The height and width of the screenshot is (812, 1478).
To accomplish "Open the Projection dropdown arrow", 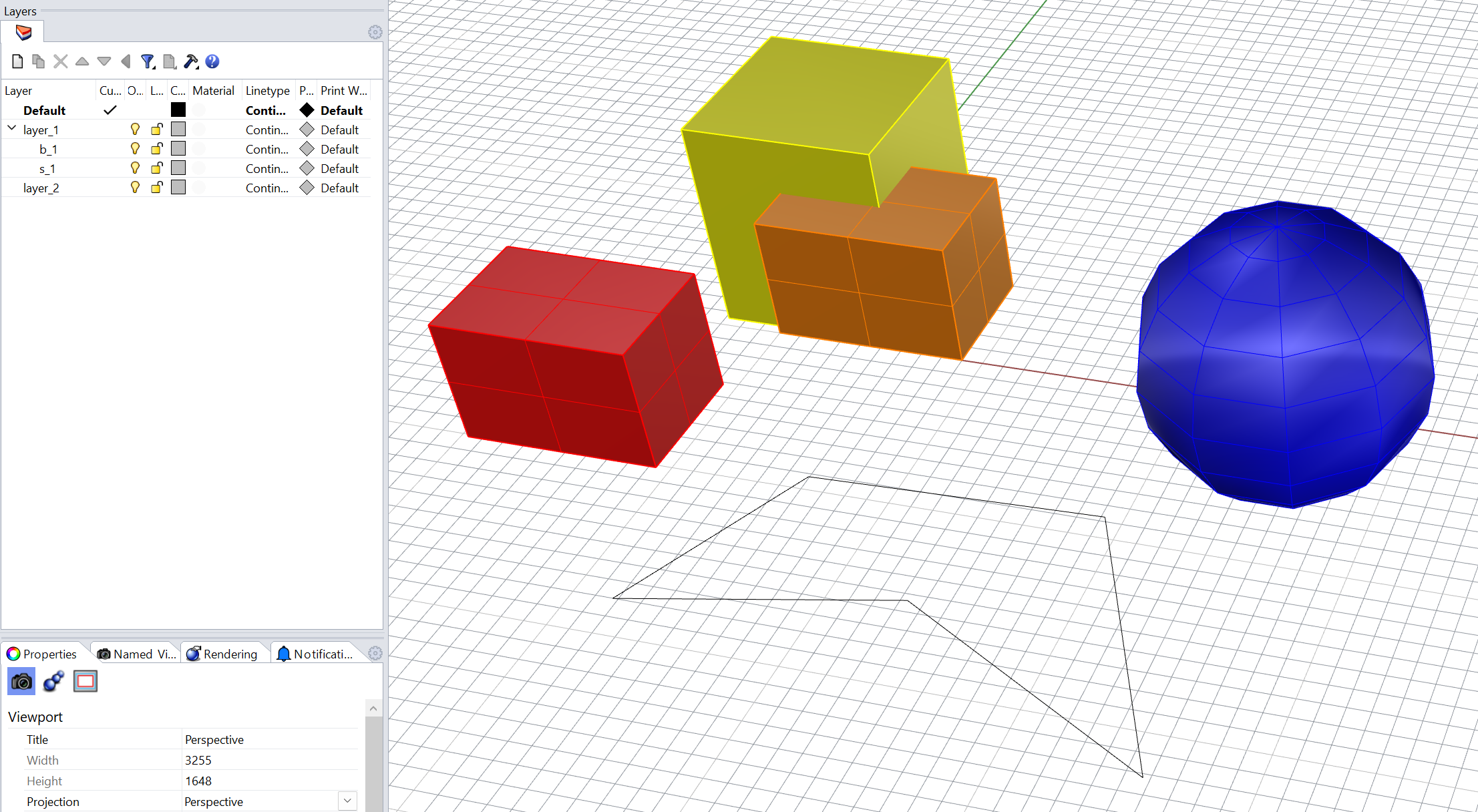I will 347,801.
